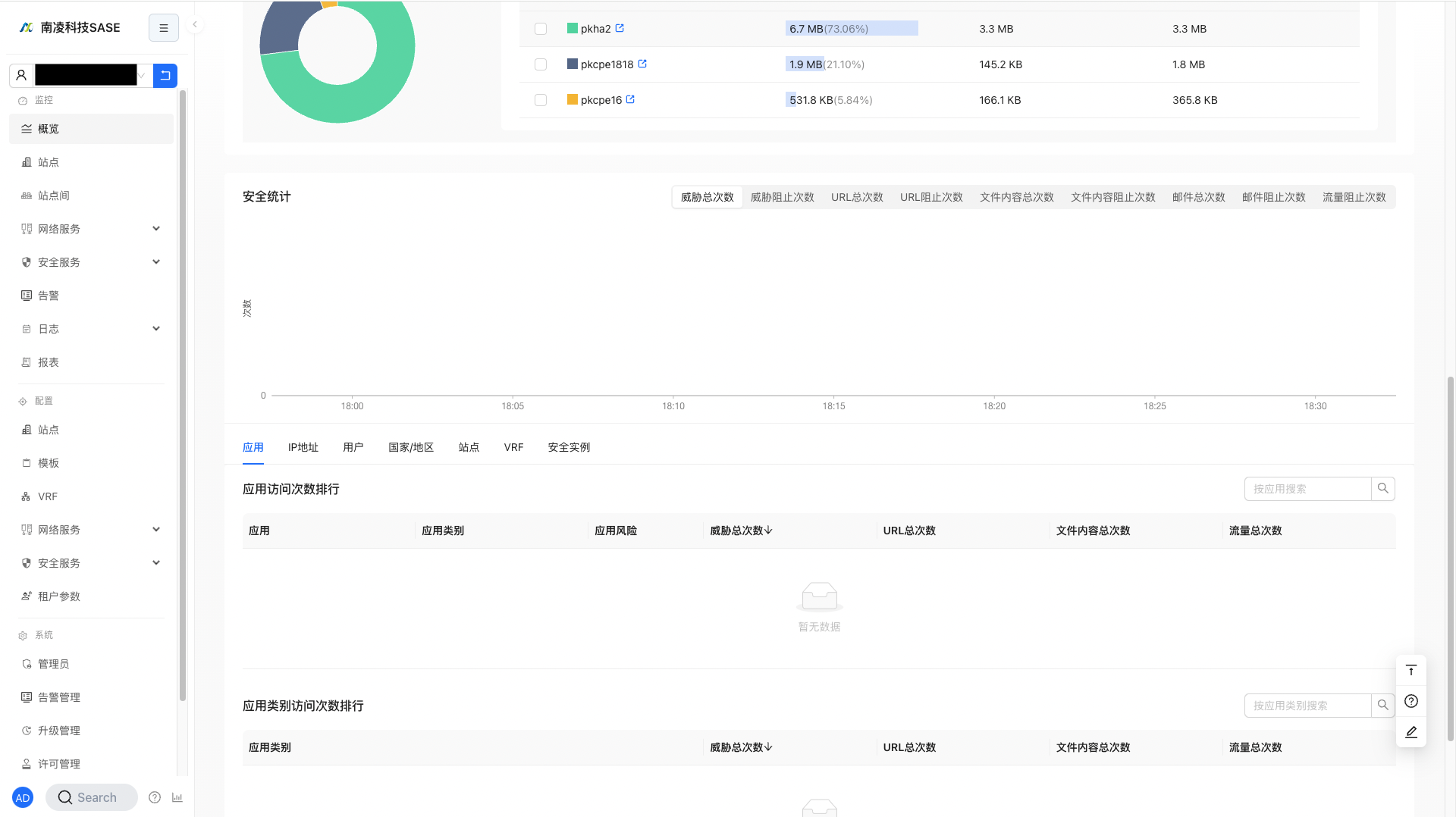Screen dimensions: 1456x817
Task: Click the AD user avatar
Action: click(23, 797)
